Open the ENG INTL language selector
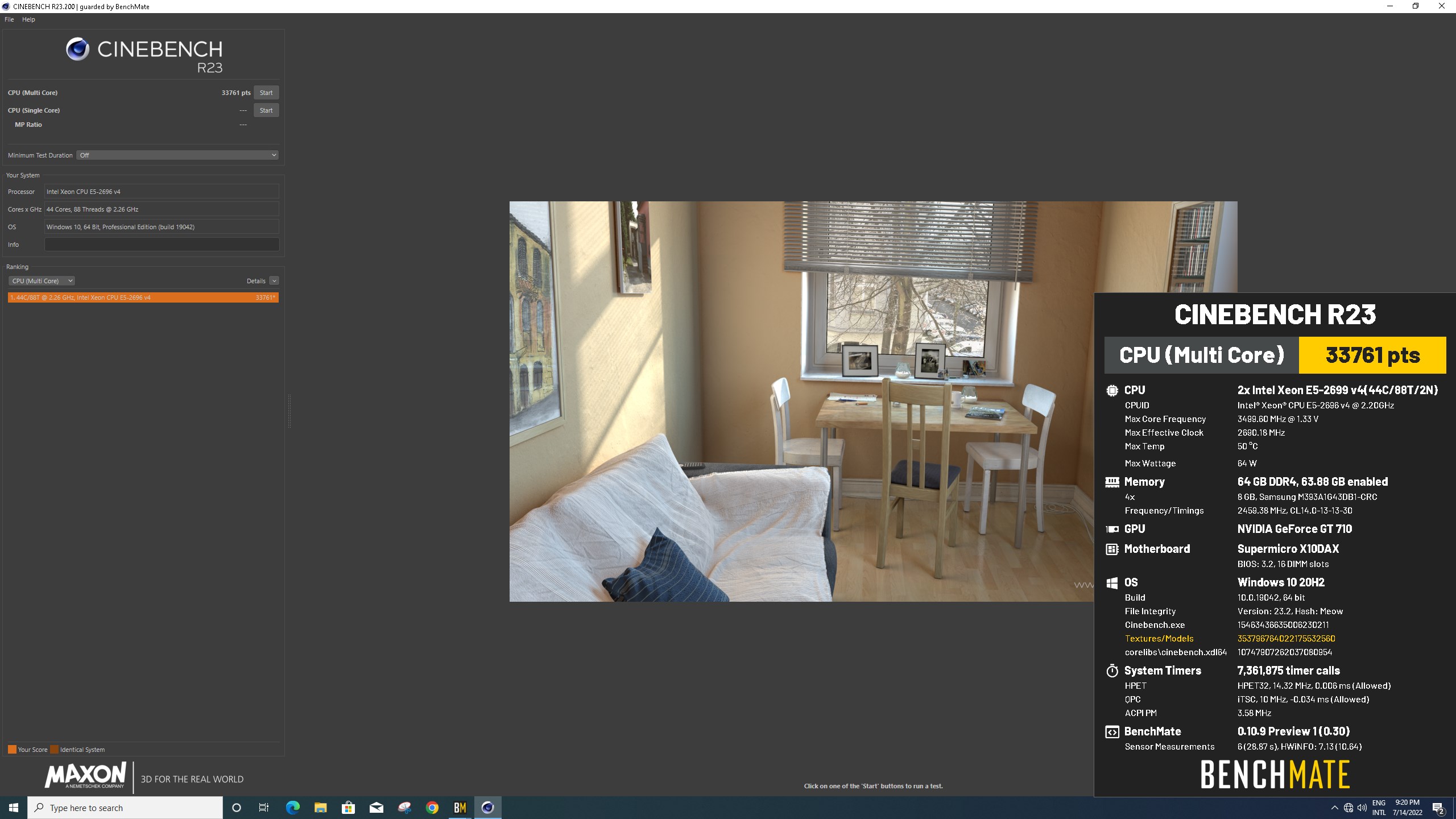1456x819 pixels. tap(1379, 808)
